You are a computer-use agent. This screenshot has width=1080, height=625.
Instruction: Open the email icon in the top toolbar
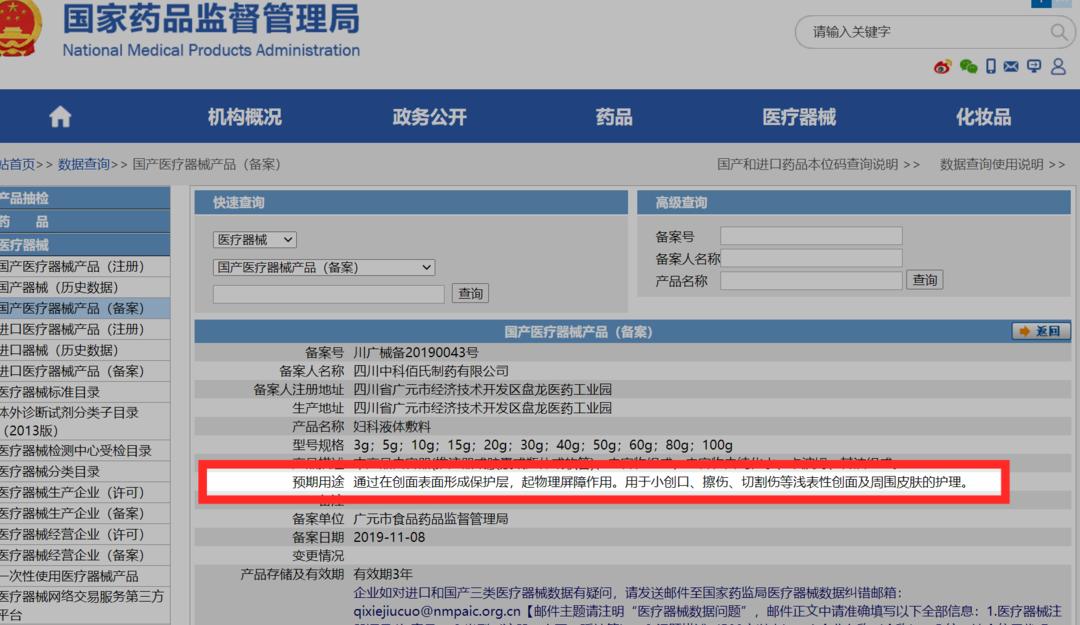pyautogui.click(x=1012, y=67)
